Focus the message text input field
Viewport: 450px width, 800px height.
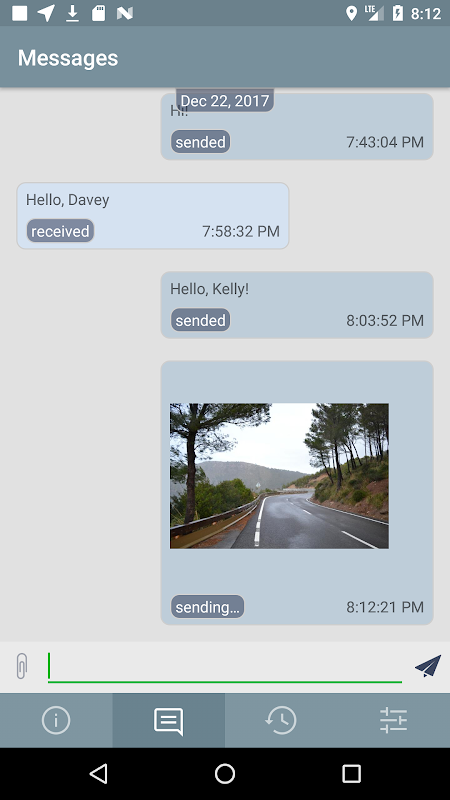point(225,667)
